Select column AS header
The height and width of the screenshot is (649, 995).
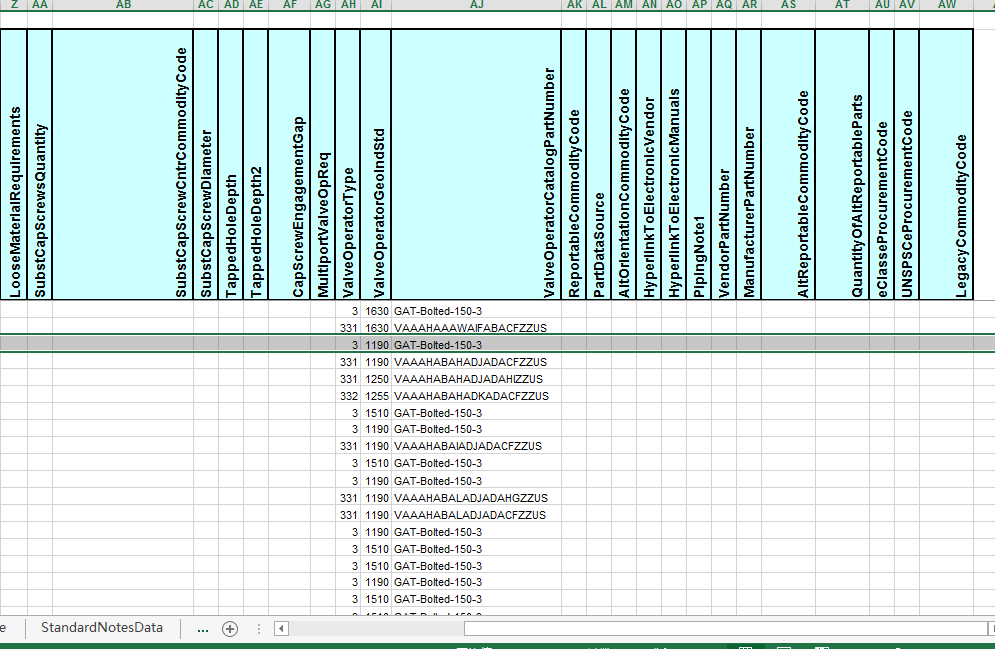pyautogui.click(x=788, y=4)
